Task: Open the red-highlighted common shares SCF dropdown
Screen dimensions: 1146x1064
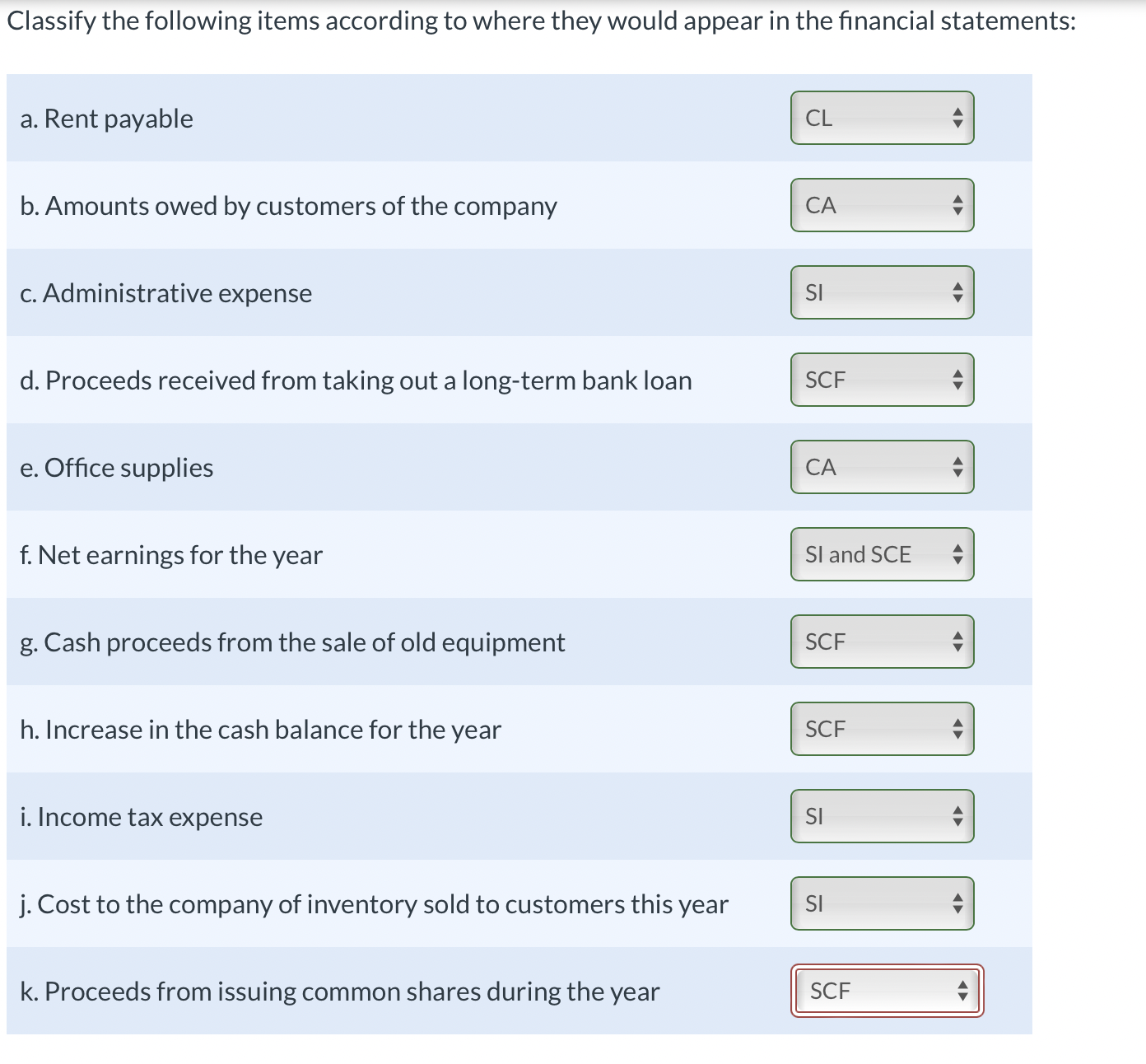Action: [x=885, y=992]
